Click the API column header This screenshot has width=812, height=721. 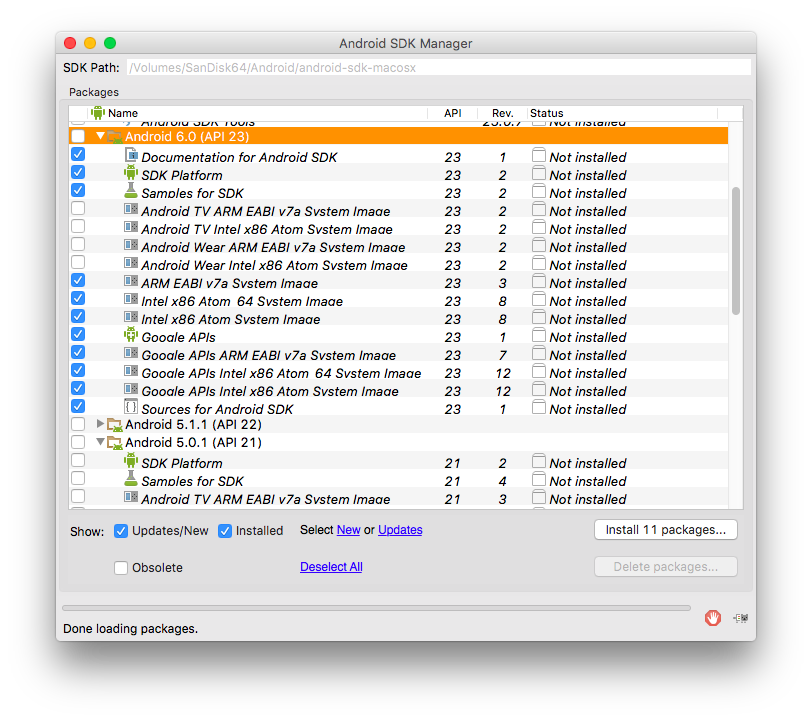pyautogui.click(x=453, y=113)
